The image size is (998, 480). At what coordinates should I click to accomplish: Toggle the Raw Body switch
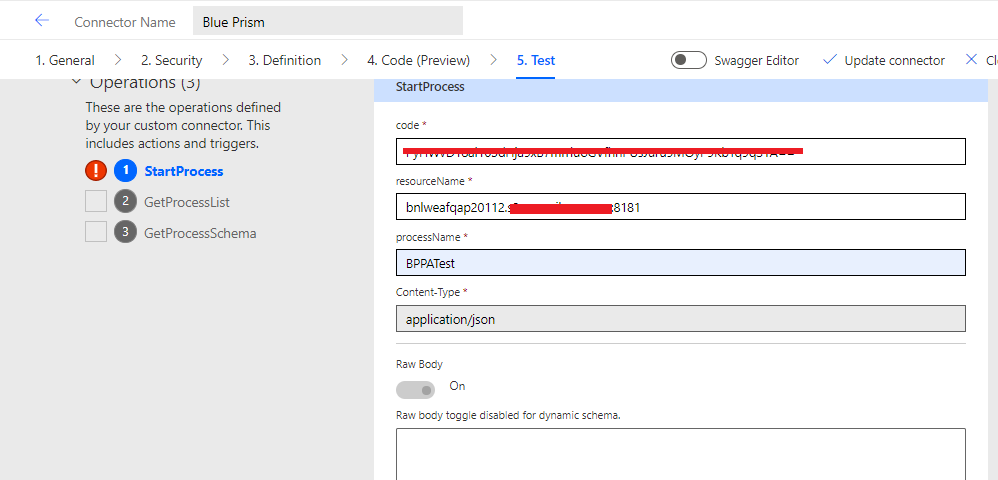click(416, 390)
